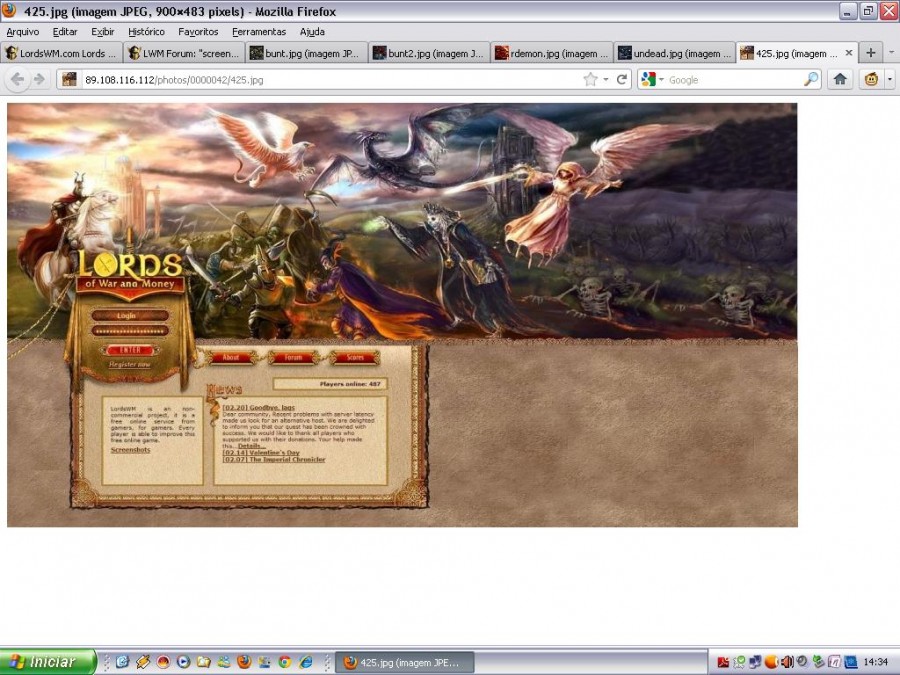Click the green checkmark tray icon

739,662
